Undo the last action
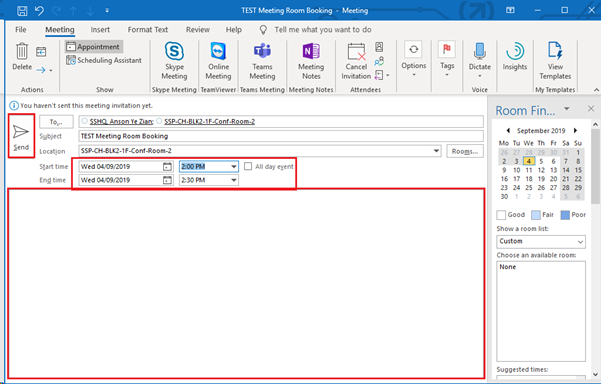Screen dimensions: 601x384 click(x=39, y=10)
